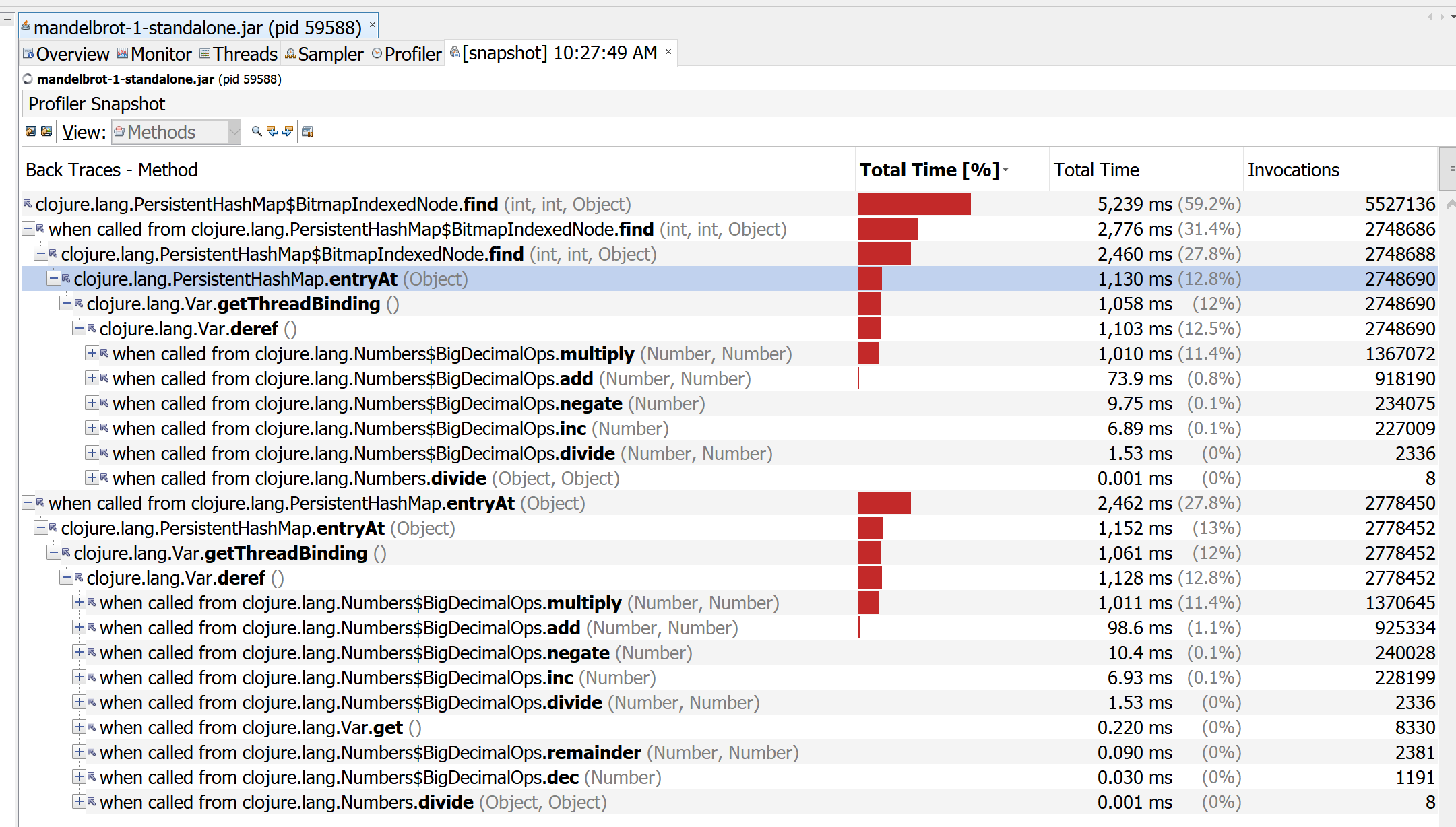Sort by the Invocations column header
1456x827 pixels.
point(1293,170)
